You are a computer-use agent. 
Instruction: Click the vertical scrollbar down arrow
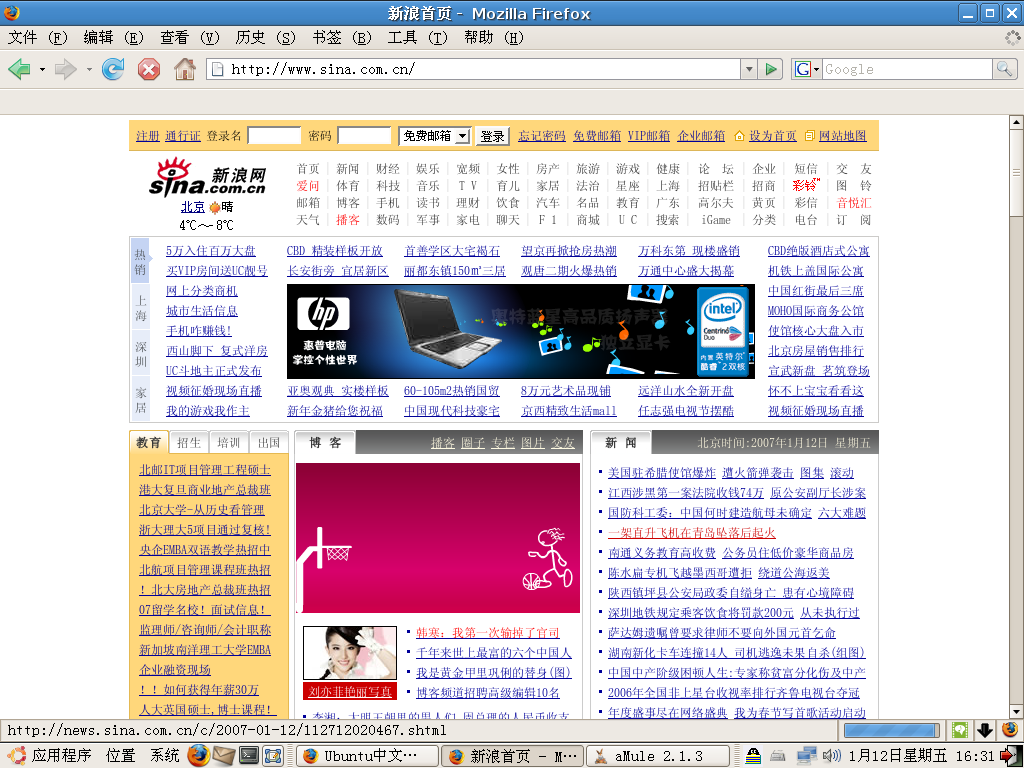pos(1016,712)
